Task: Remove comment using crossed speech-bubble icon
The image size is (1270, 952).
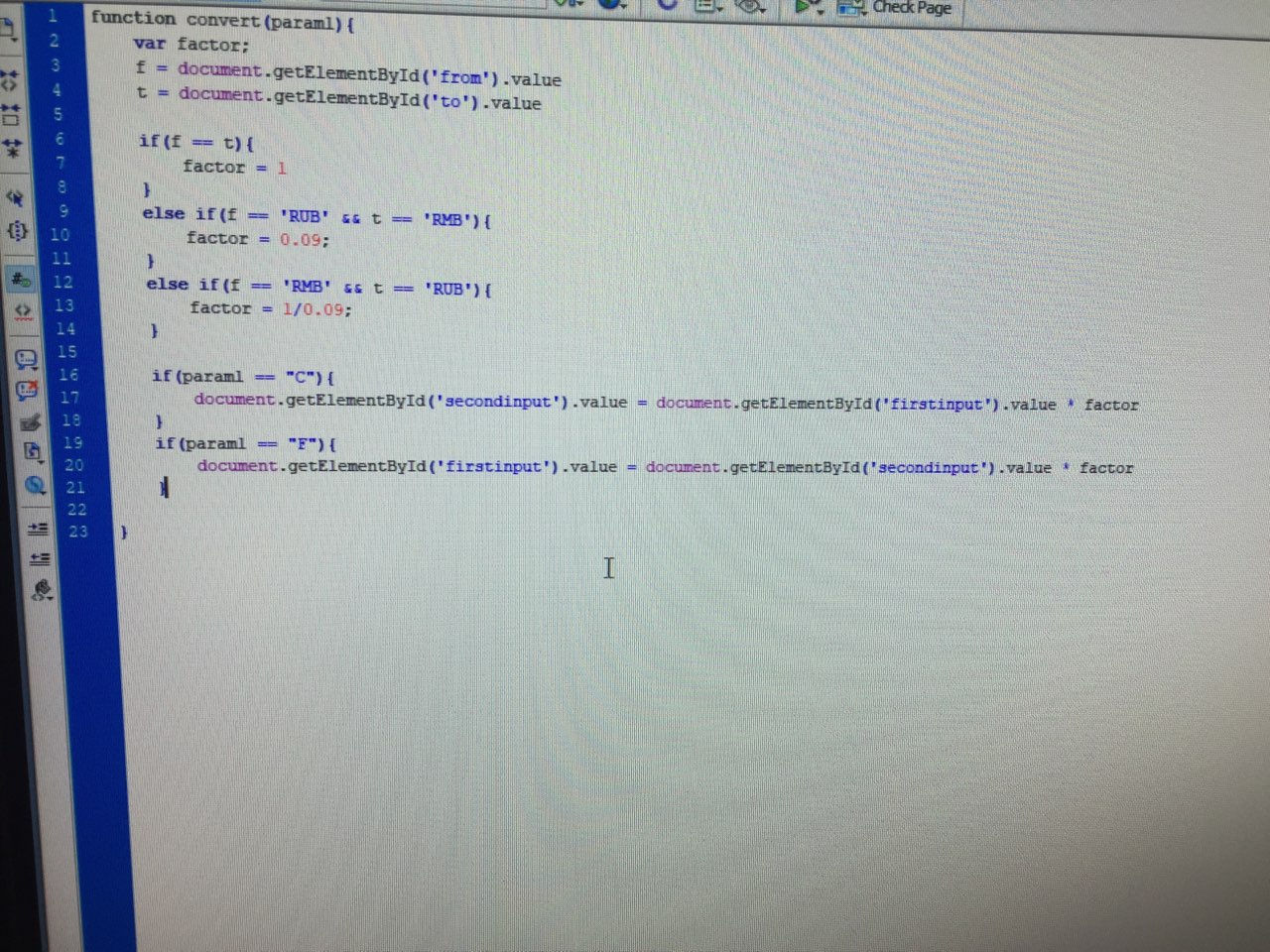Action: click(x=27, y=389)
